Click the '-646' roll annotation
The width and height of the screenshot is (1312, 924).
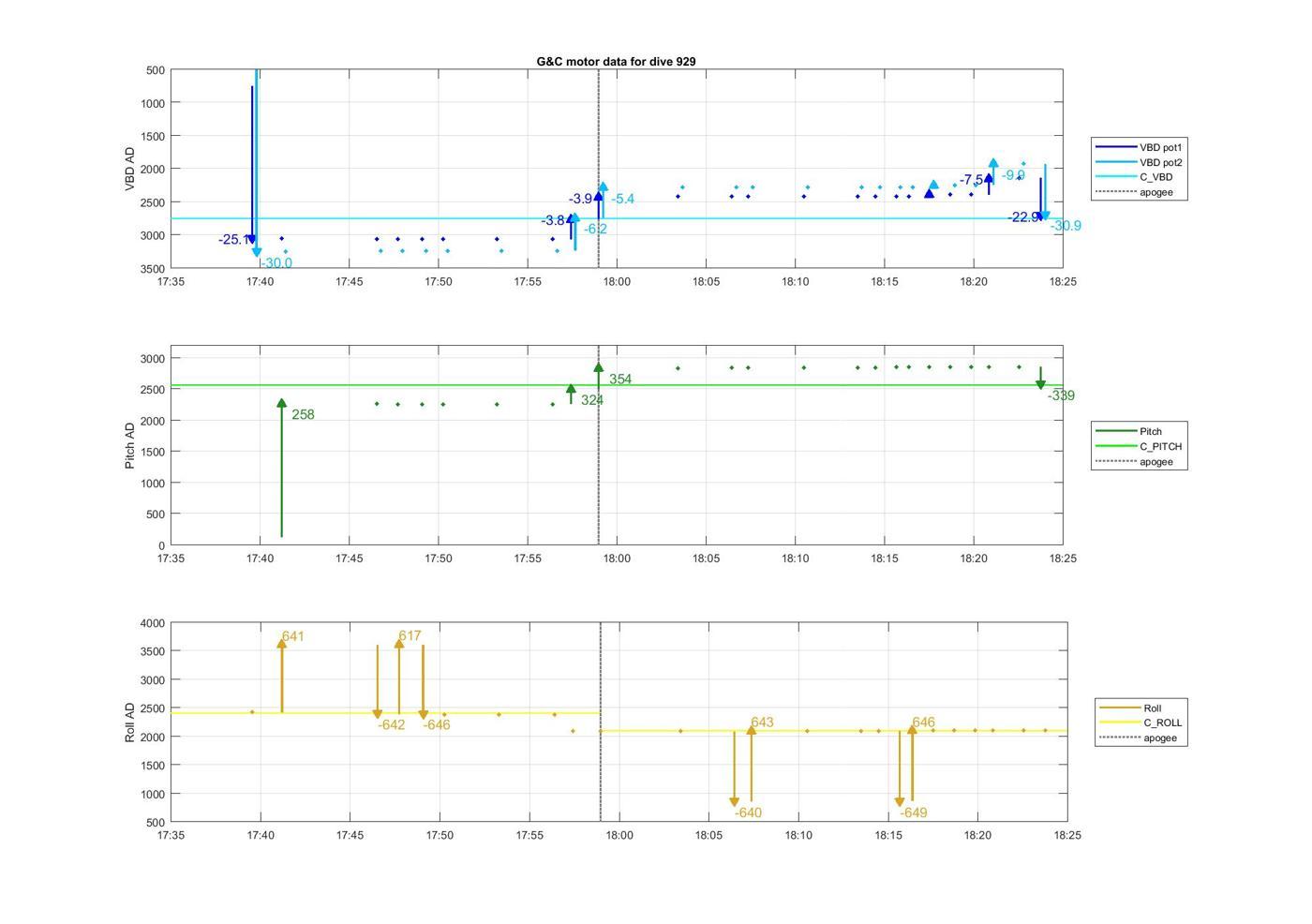(x=437, y=725)
